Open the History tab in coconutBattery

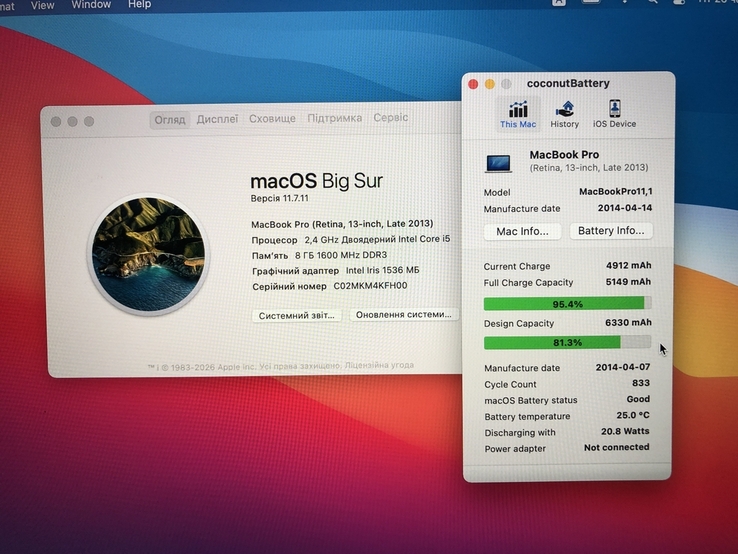[x=564, y=114]
